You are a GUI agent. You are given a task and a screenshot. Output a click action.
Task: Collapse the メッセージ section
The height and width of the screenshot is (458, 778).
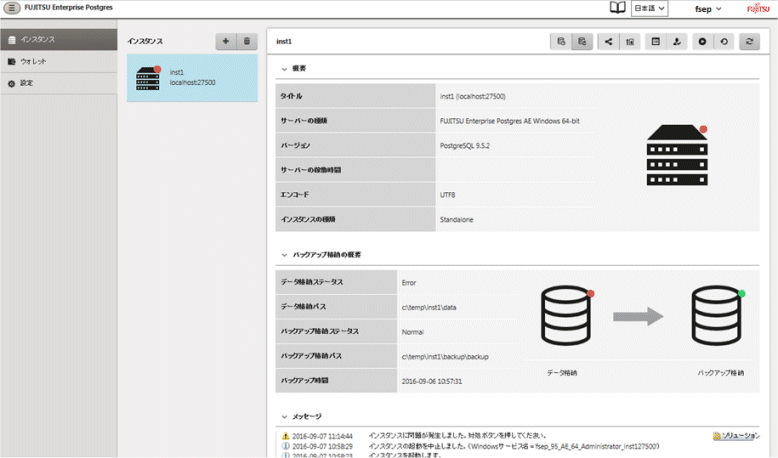click(284, 417)
